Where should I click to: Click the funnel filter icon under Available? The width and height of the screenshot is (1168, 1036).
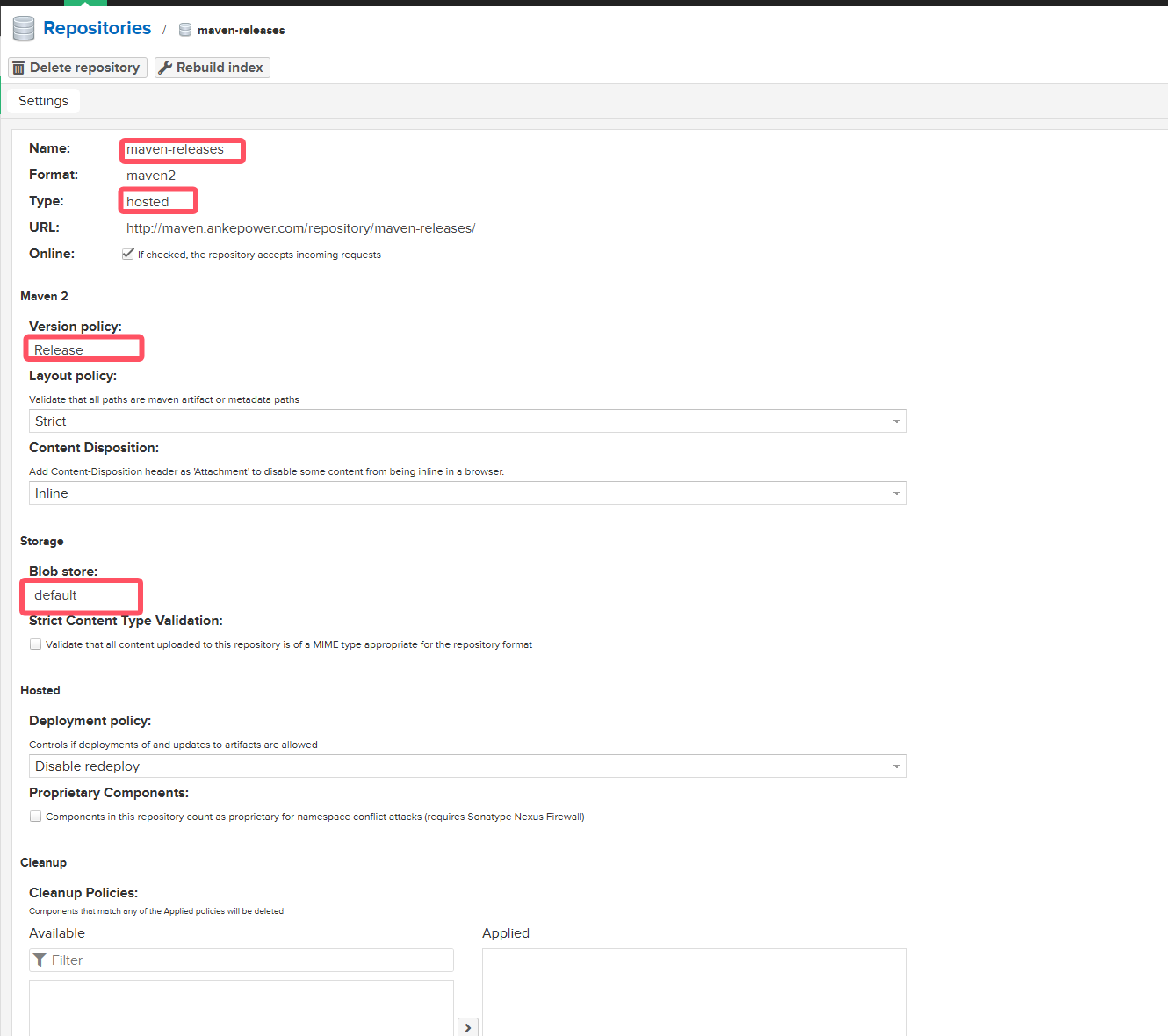coord(40,960)
